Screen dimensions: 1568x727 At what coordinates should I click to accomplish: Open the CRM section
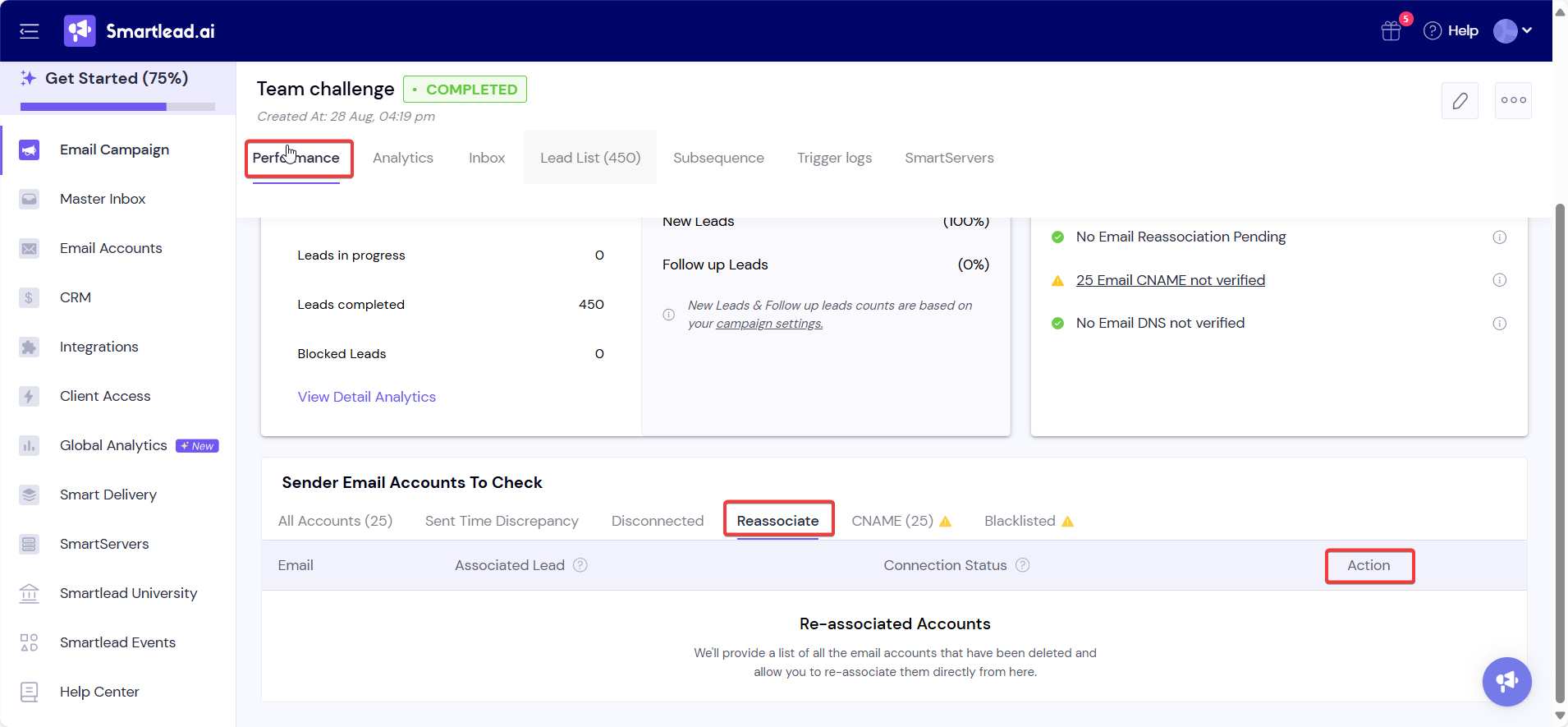coord(76,297)
